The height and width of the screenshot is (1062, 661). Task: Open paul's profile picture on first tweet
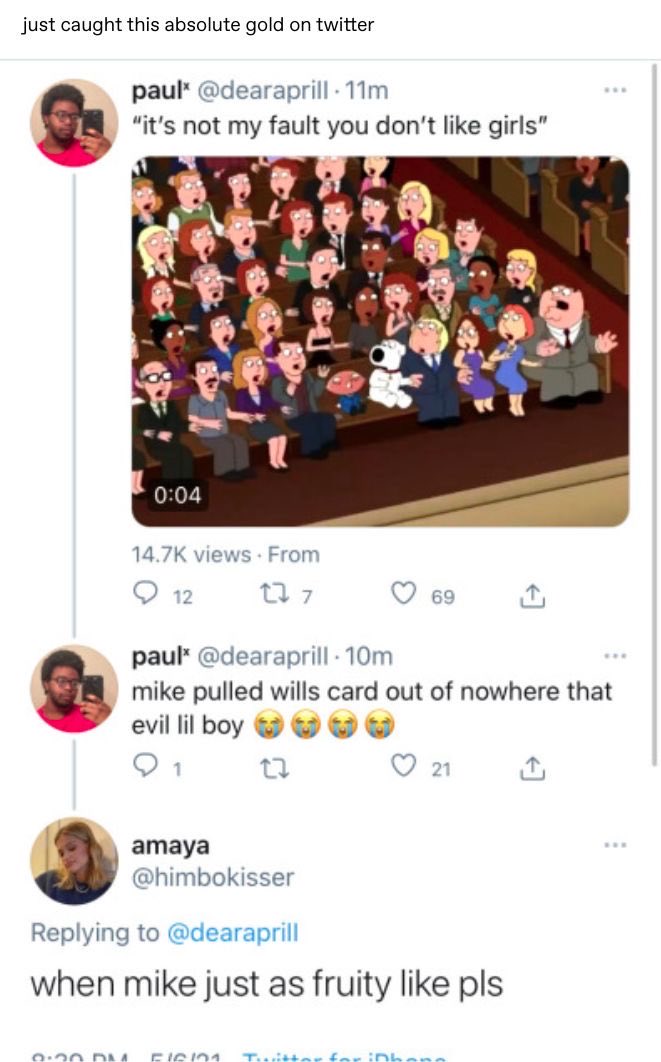pos(74,123)
